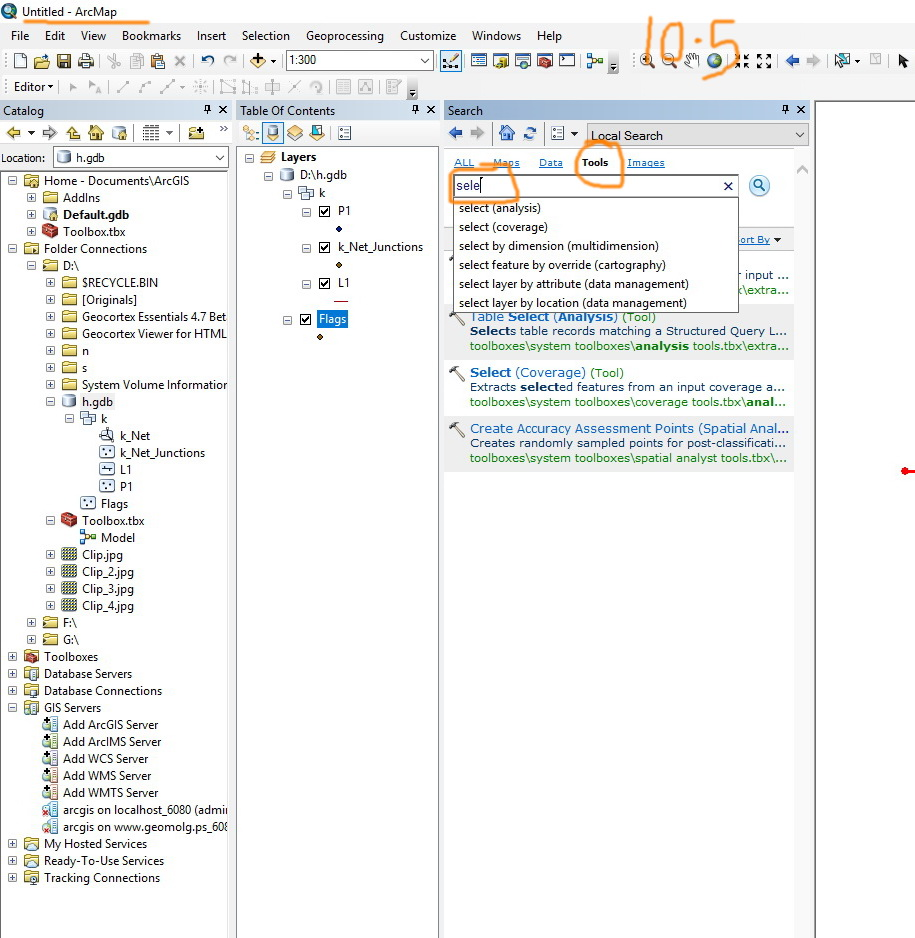Switch to the Data search tab
Screen dimensions: 915x938
pyautogui.click(x=551, y=162)
